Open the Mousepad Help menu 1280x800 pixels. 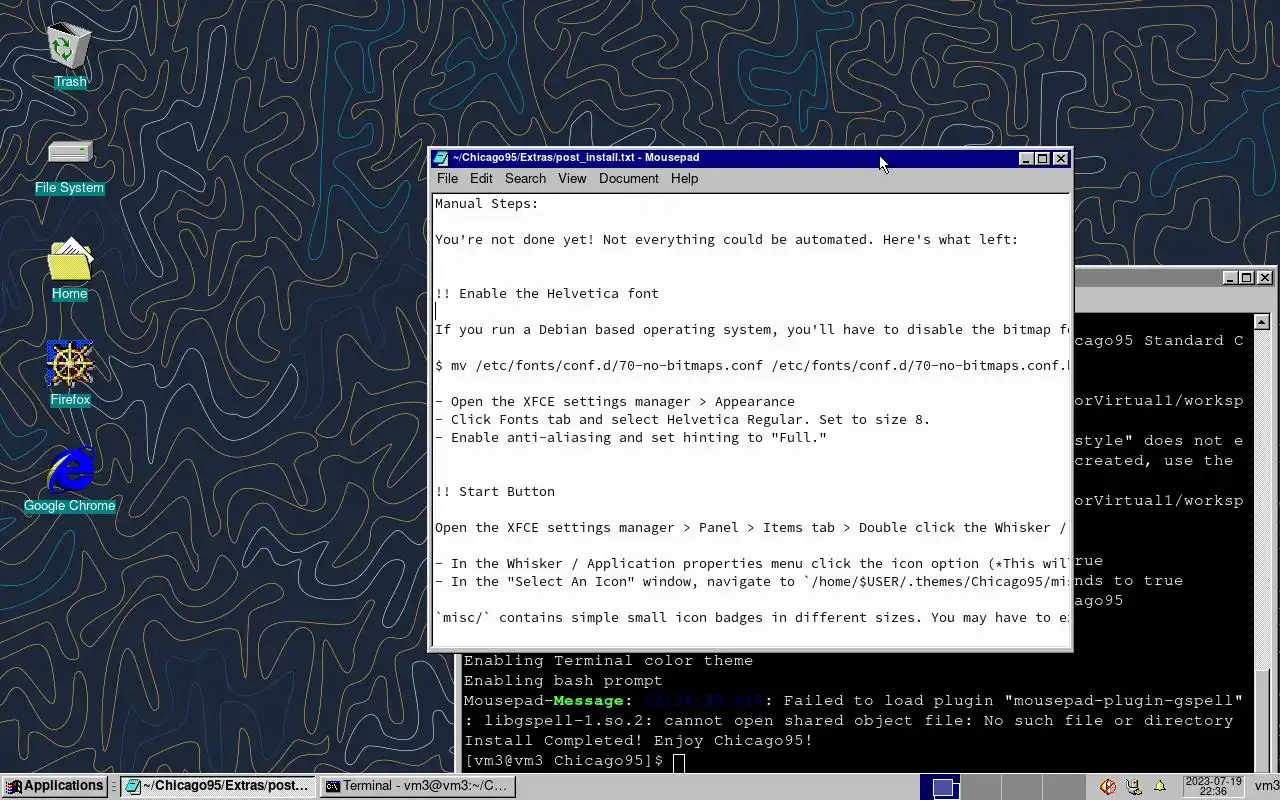pos(684,179)
